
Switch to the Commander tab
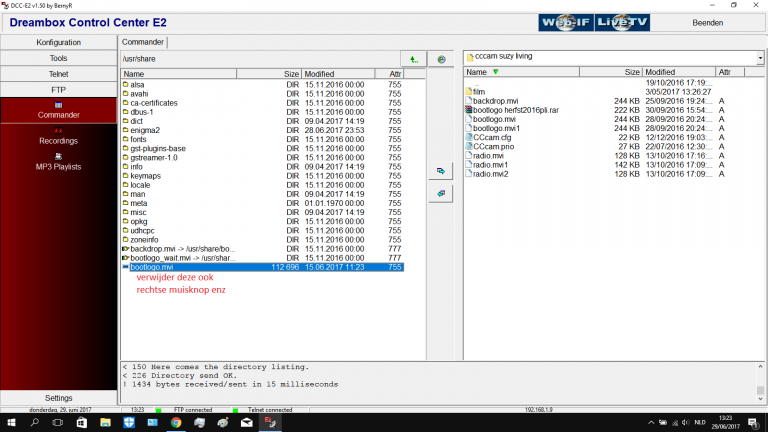(143, 42)
